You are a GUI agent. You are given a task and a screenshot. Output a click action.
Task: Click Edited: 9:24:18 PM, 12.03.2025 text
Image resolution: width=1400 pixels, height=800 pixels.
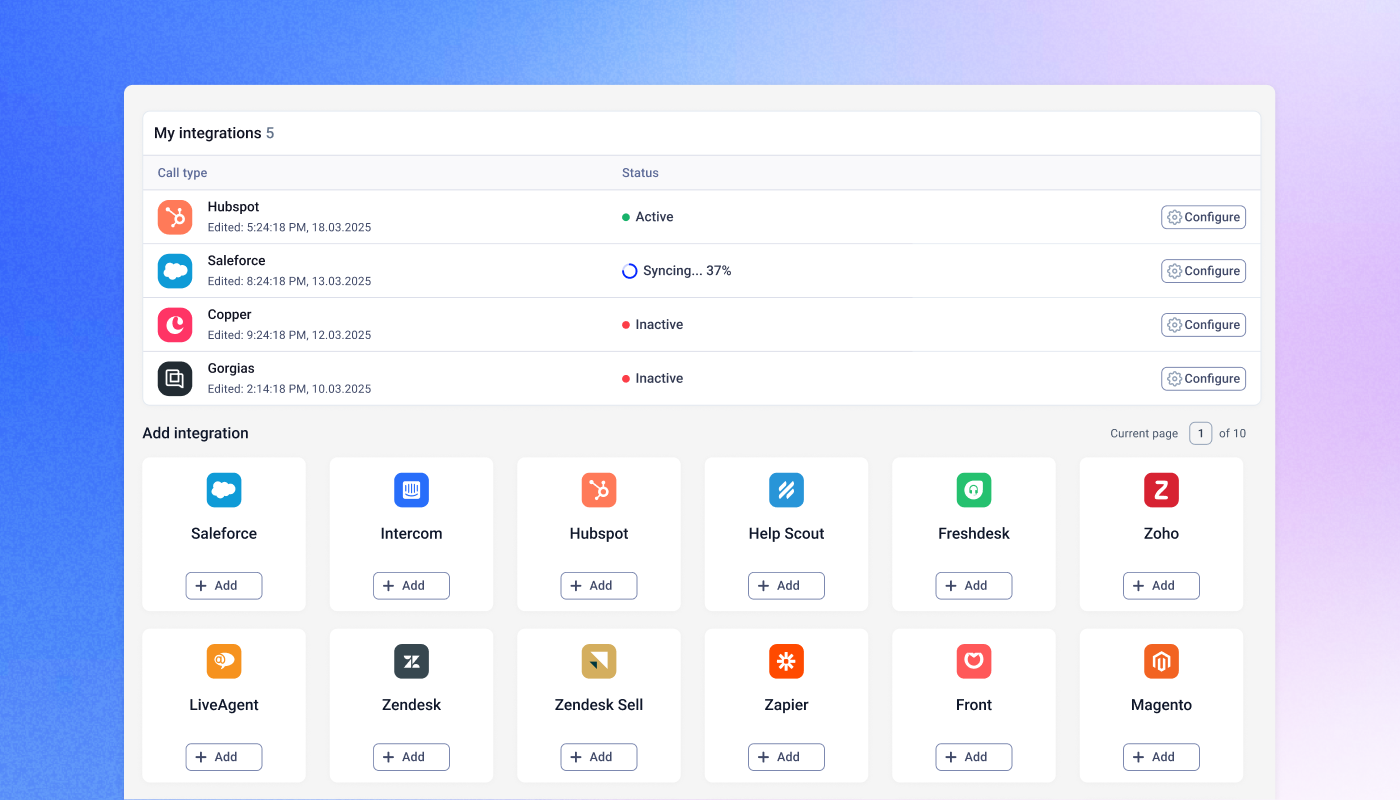pos(289,335)
